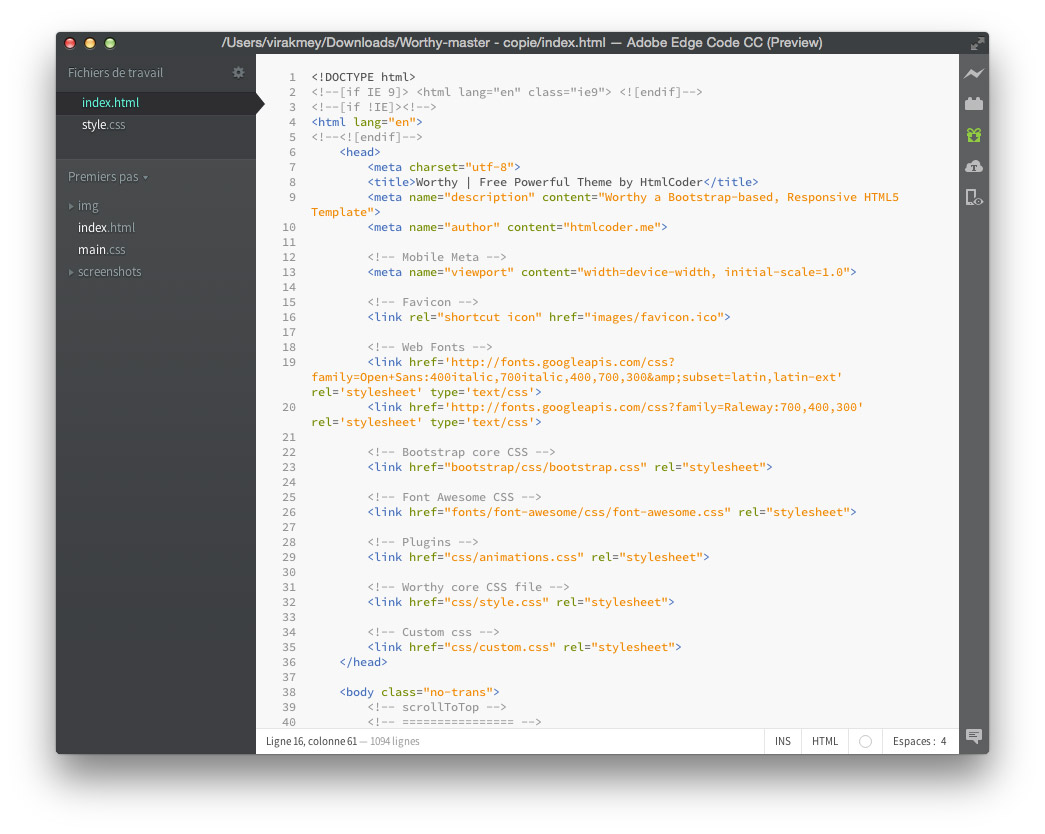Click the "css/custom.css" href value

point(500,647)
